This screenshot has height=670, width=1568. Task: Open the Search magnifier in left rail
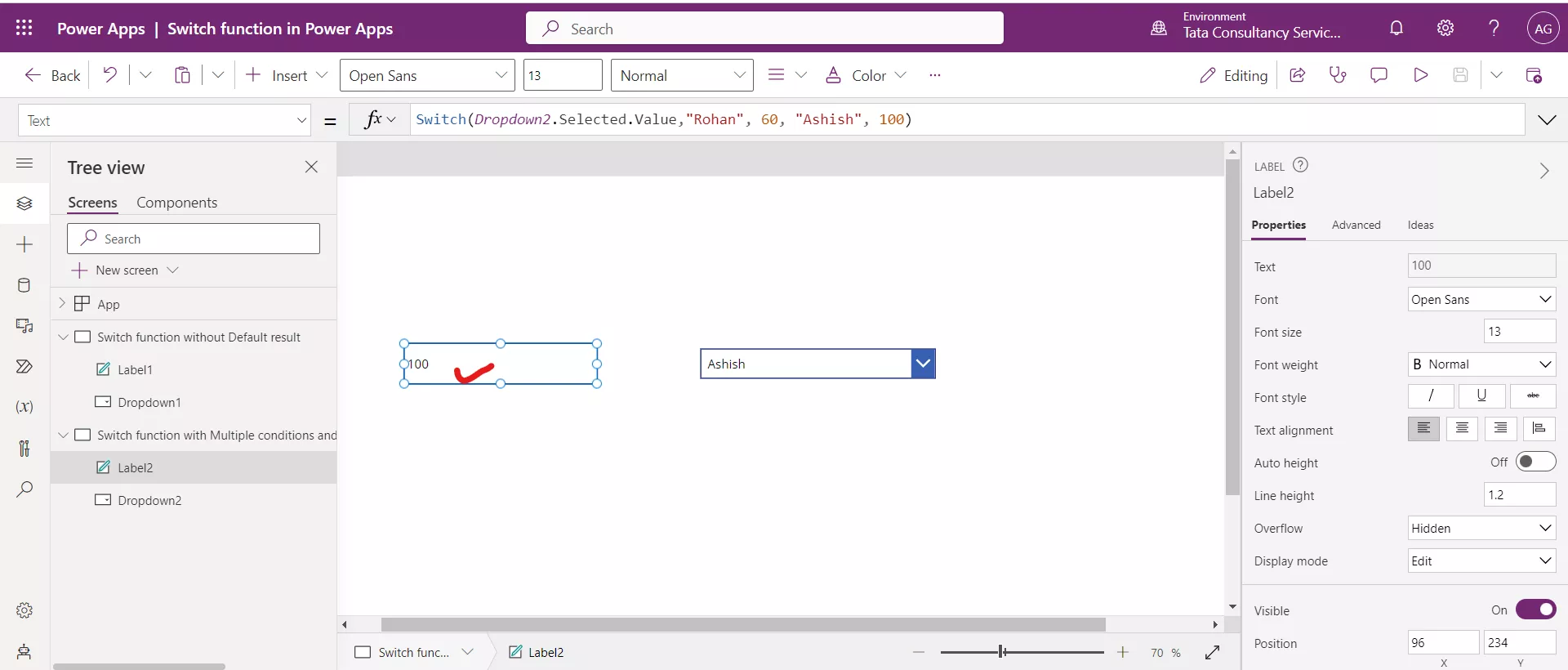(24, 489)
